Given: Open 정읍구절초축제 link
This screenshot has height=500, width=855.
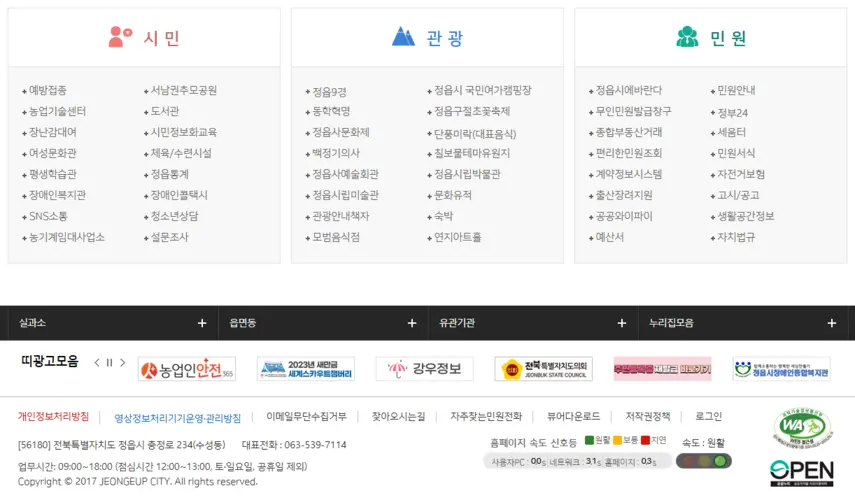Looking at the screenshot, I should pyautogui.click(x=472, y=111).
